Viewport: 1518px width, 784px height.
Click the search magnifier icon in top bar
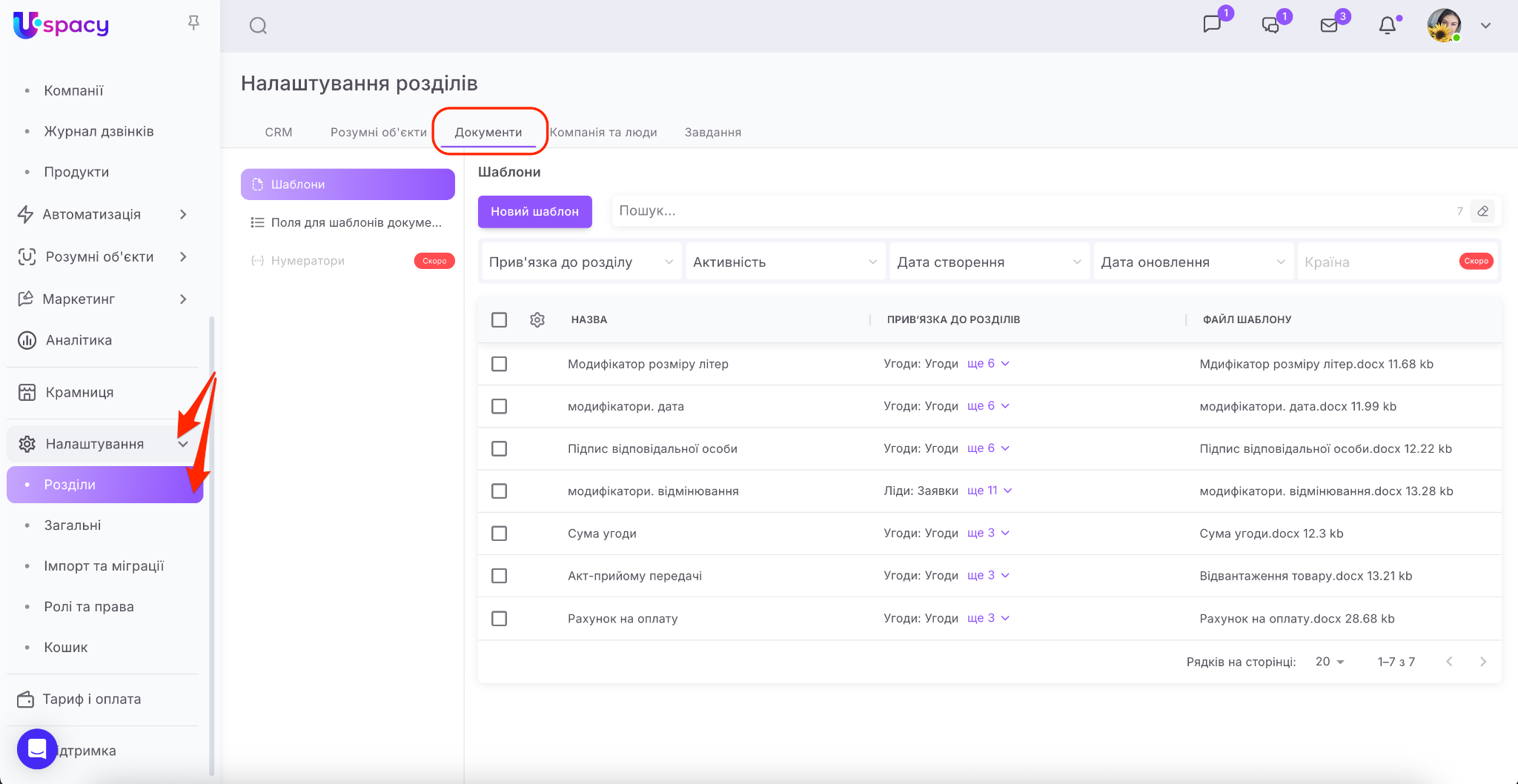tap(258, 26)
